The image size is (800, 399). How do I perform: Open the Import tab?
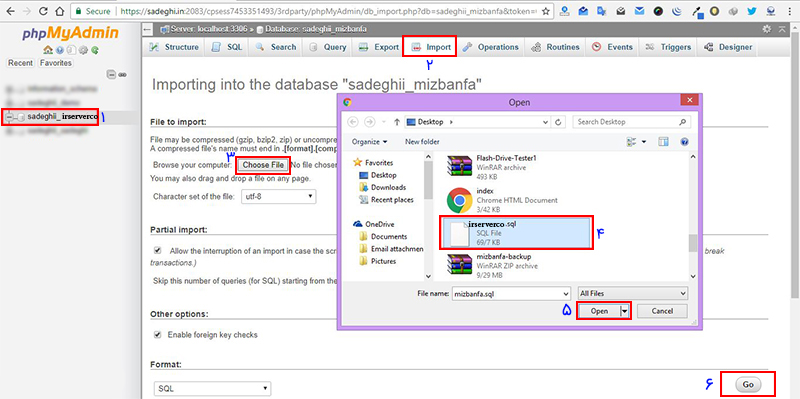431,47
